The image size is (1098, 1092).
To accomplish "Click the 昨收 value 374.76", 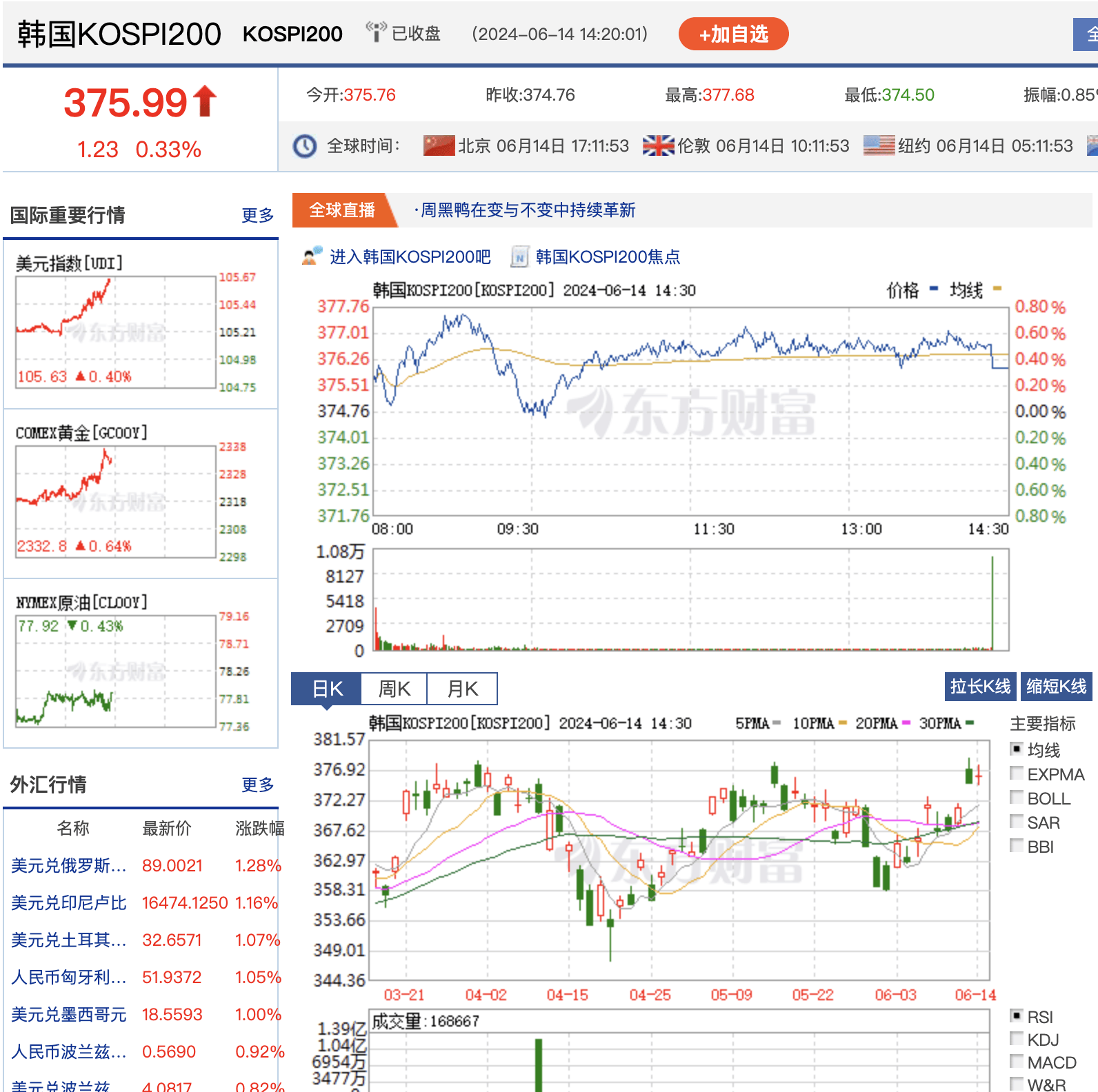I will (x=549, y=95).
